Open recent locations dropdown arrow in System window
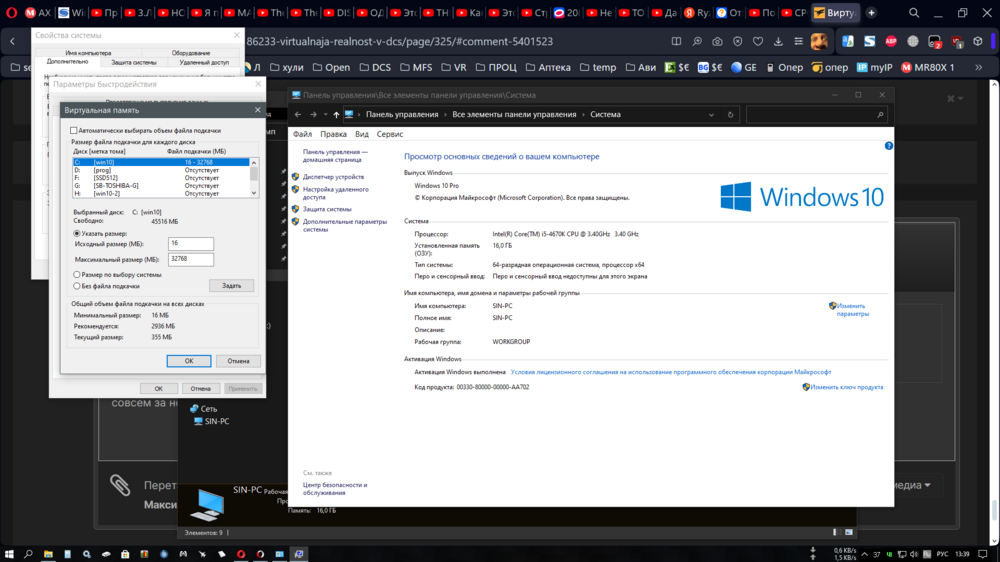This screenshot has height=562, width=1000. click(325, 115)
